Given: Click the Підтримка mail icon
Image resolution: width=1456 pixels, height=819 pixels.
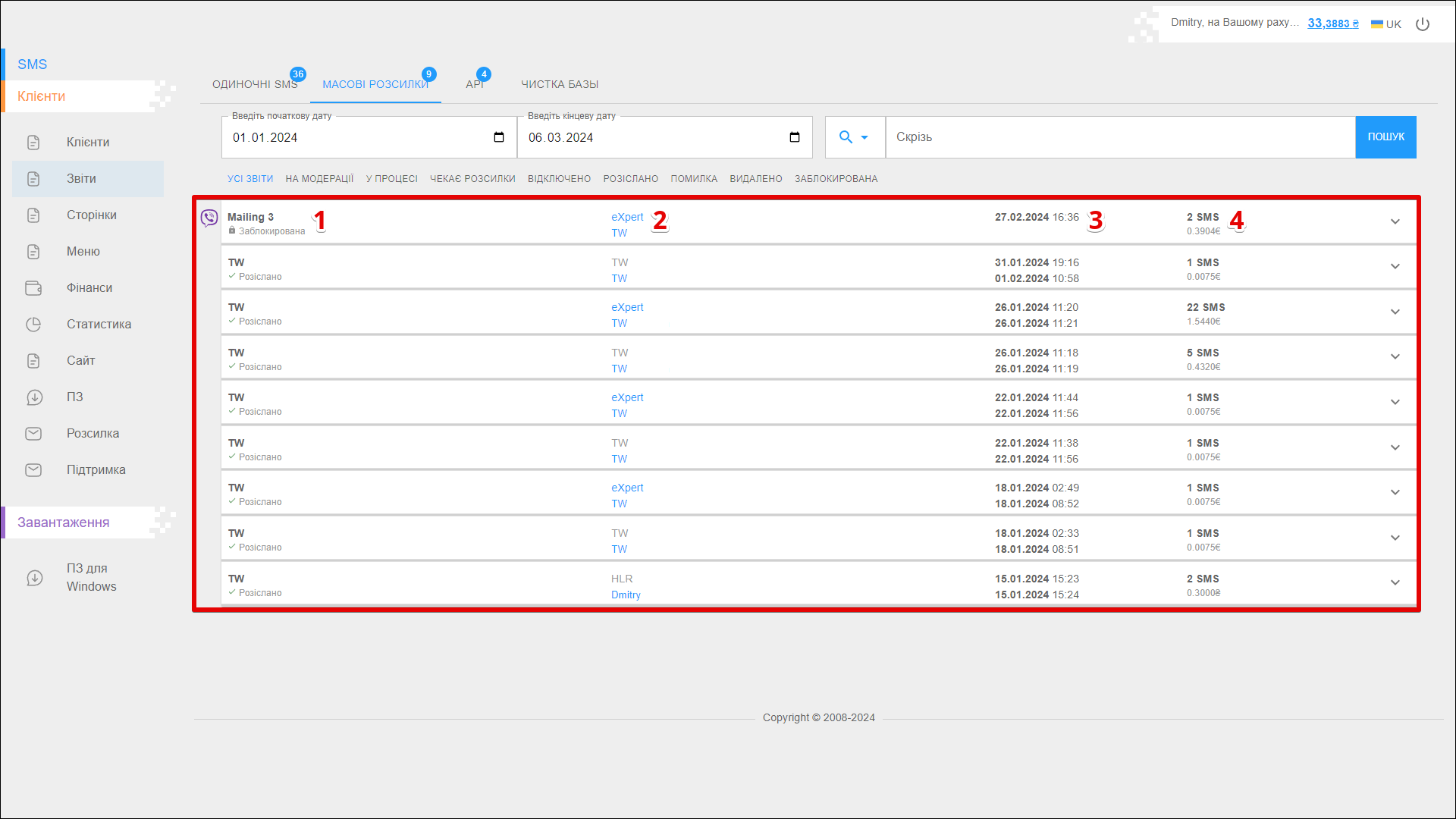Looking at the screenshot, I should coord(33,470).
